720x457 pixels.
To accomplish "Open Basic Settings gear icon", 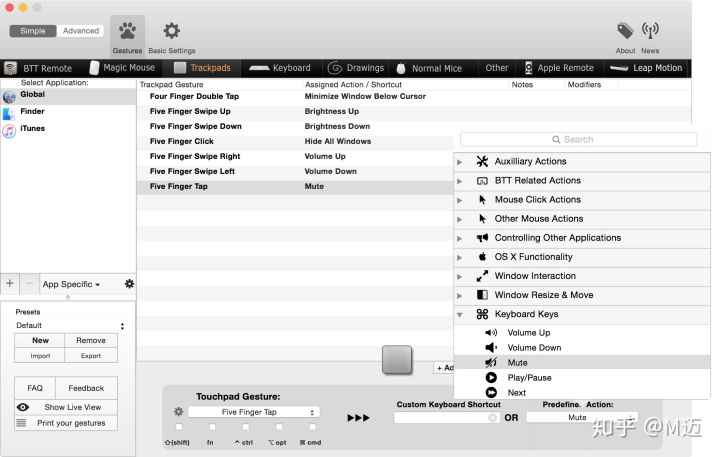I will [172, 31].
